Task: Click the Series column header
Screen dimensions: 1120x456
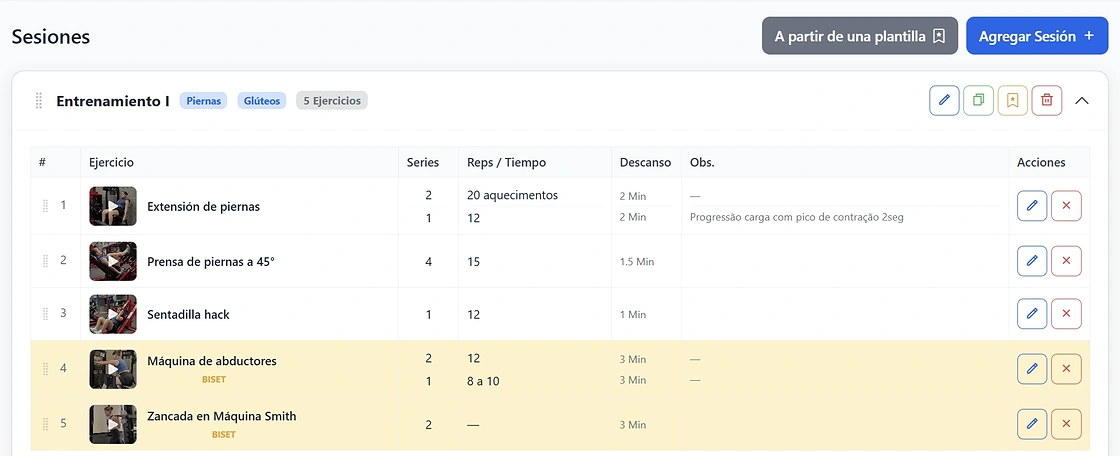Action: click(x=423, y=162)
